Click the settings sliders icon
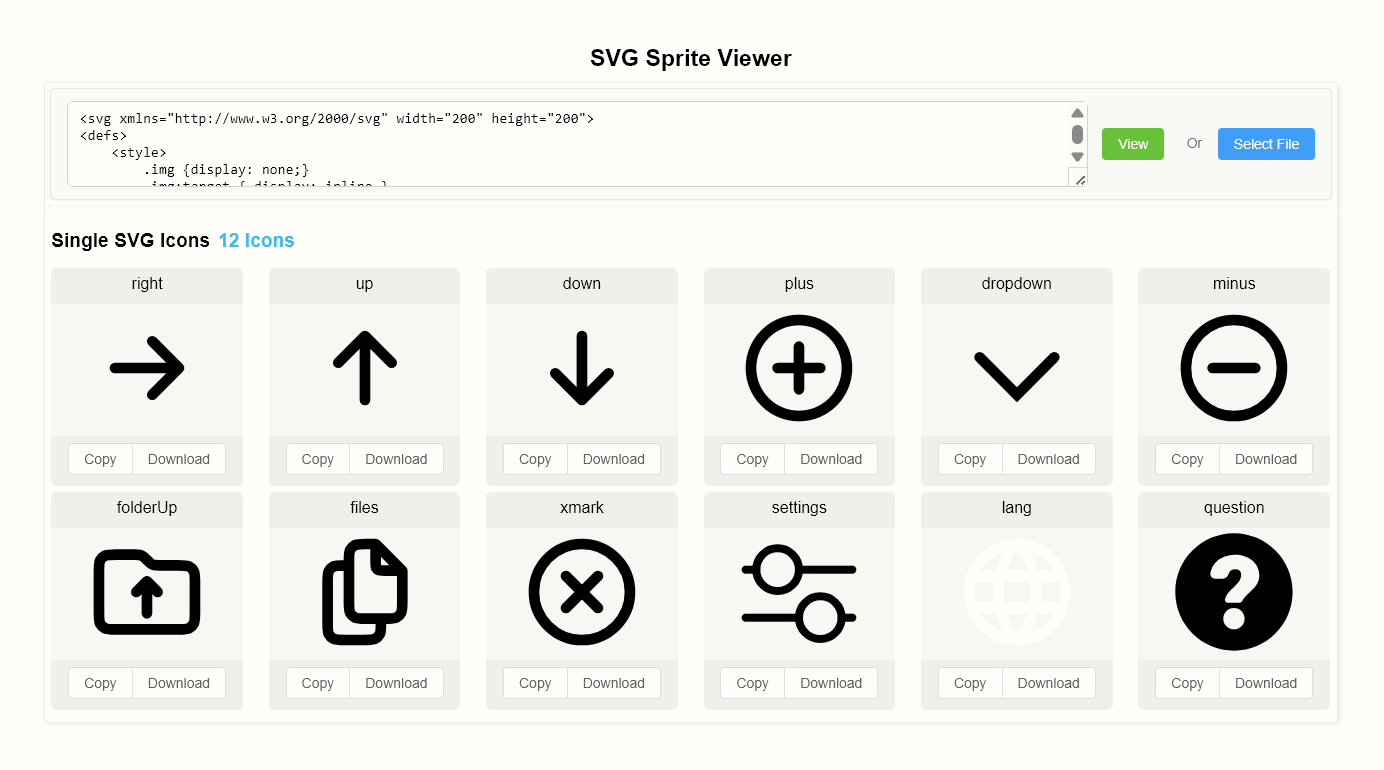Screen dimensions: 1384x770 (x=799, y=592)
